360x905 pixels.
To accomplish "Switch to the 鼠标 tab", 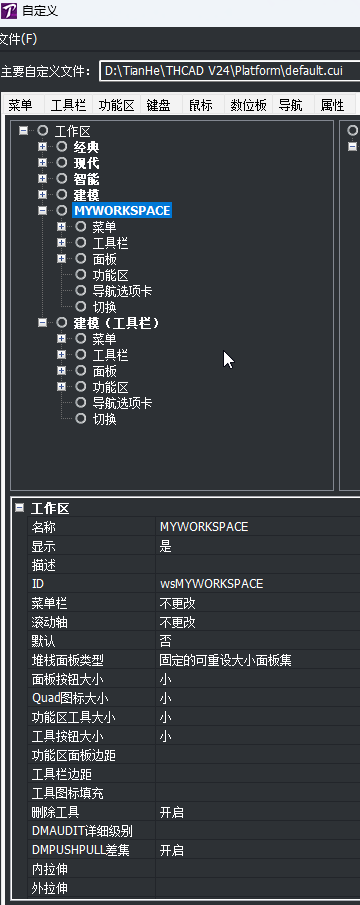I will point(201,105).
